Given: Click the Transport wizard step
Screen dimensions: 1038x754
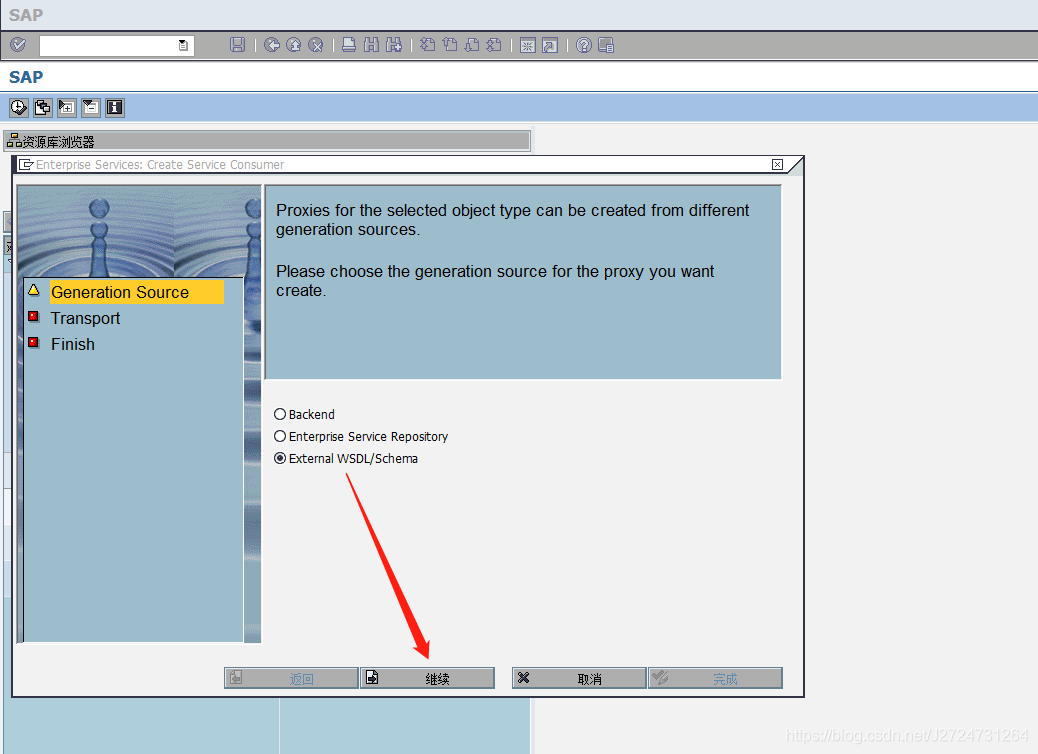Looking at the screenshot, I should [x=85, y=318].
